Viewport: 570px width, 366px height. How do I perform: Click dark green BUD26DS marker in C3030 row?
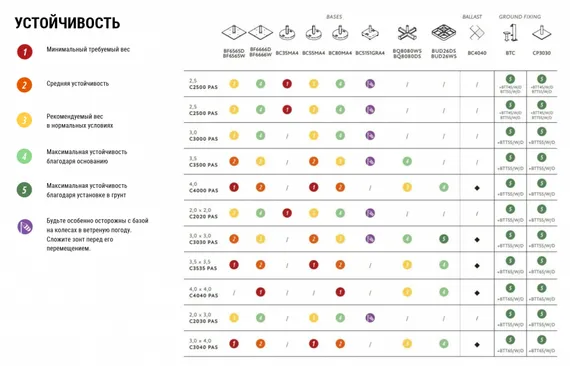coord(443,239)
